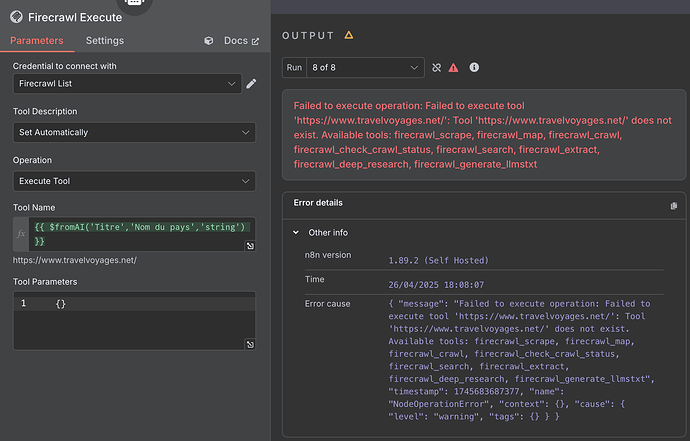
Task: Edit the Firecrawl List credential with pencil
Action: [x=251, y=84]
